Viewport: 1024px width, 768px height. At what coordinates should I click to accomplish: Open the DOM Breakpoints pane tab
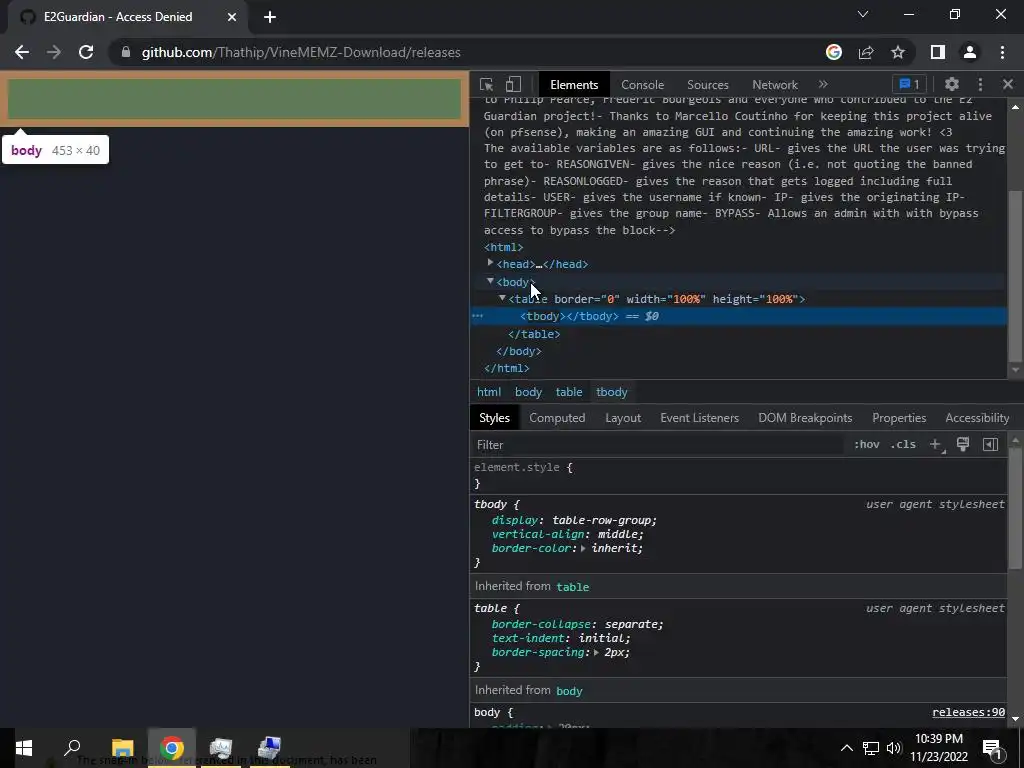[805, 418]
